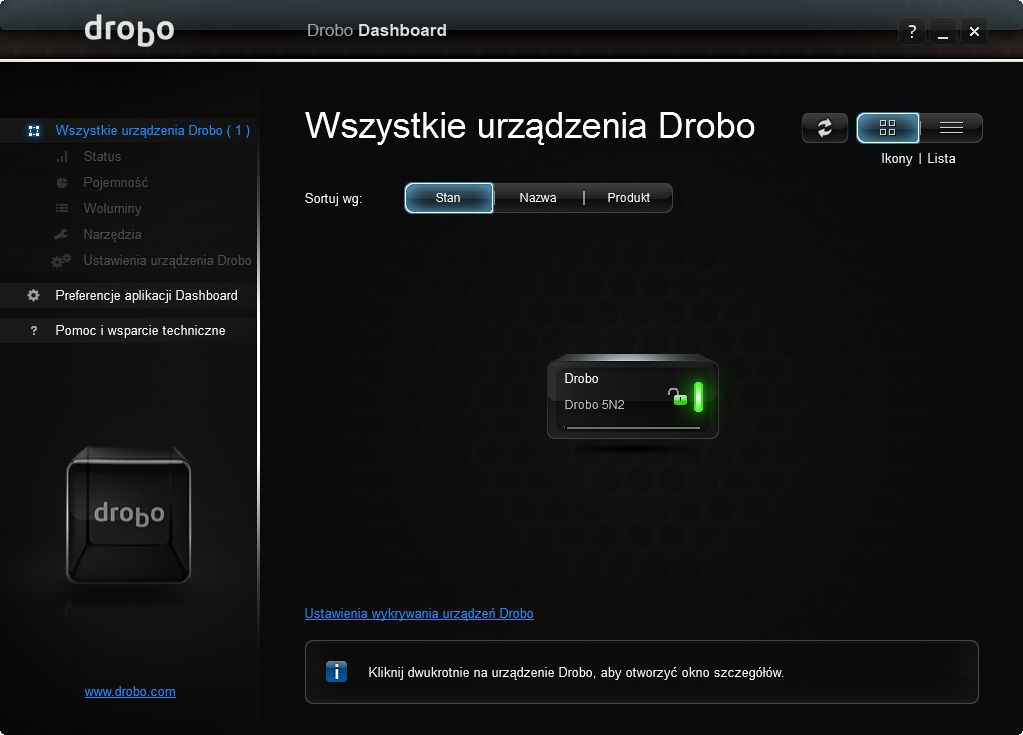This screenshot has width=1023, height=735.
Task: Select the Drobo 5N2 device tile
Action: coord(632,397)
